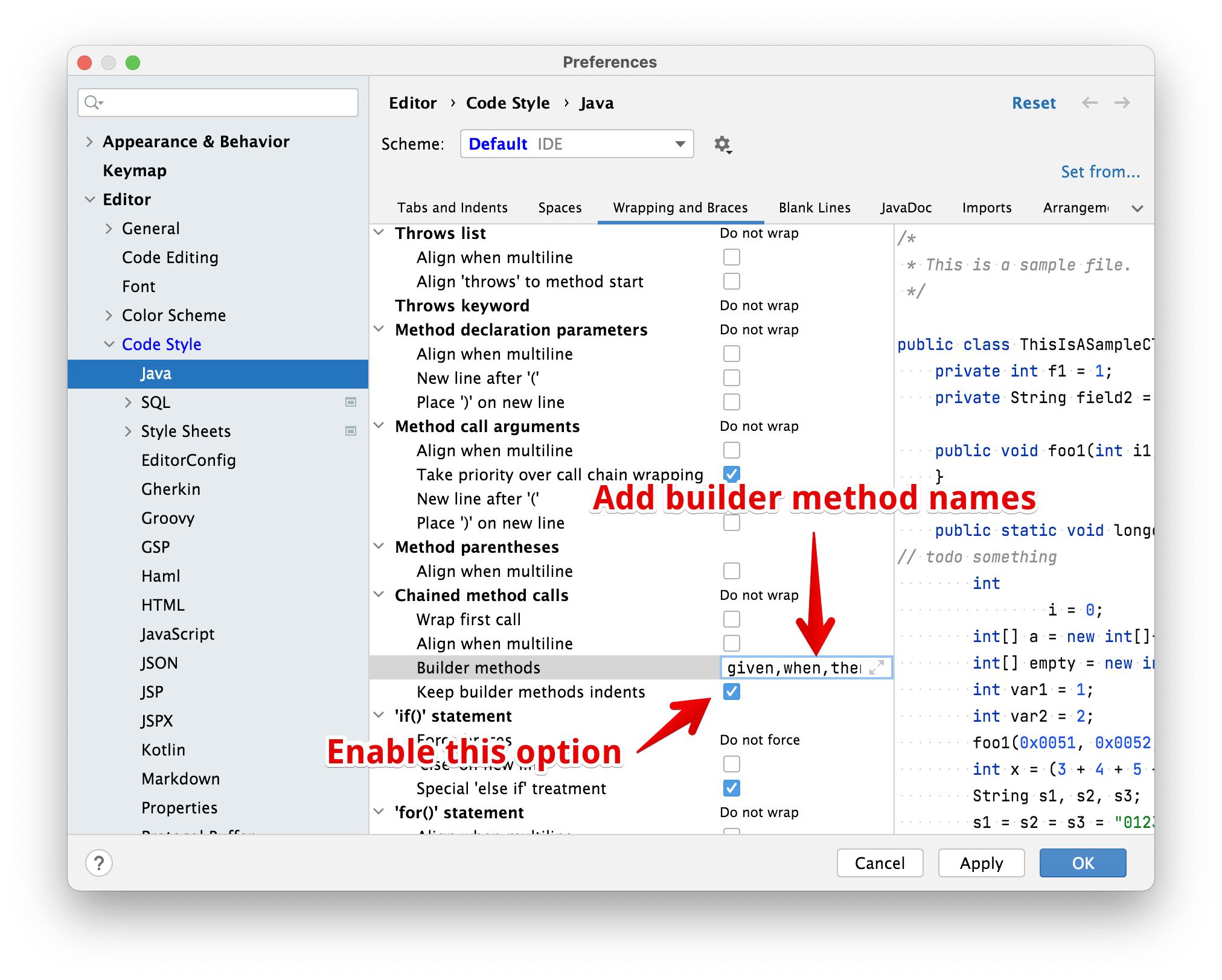Click the help question mark icon
Image resolution: width=1222 pixels, height=980 pixels.
99,862
